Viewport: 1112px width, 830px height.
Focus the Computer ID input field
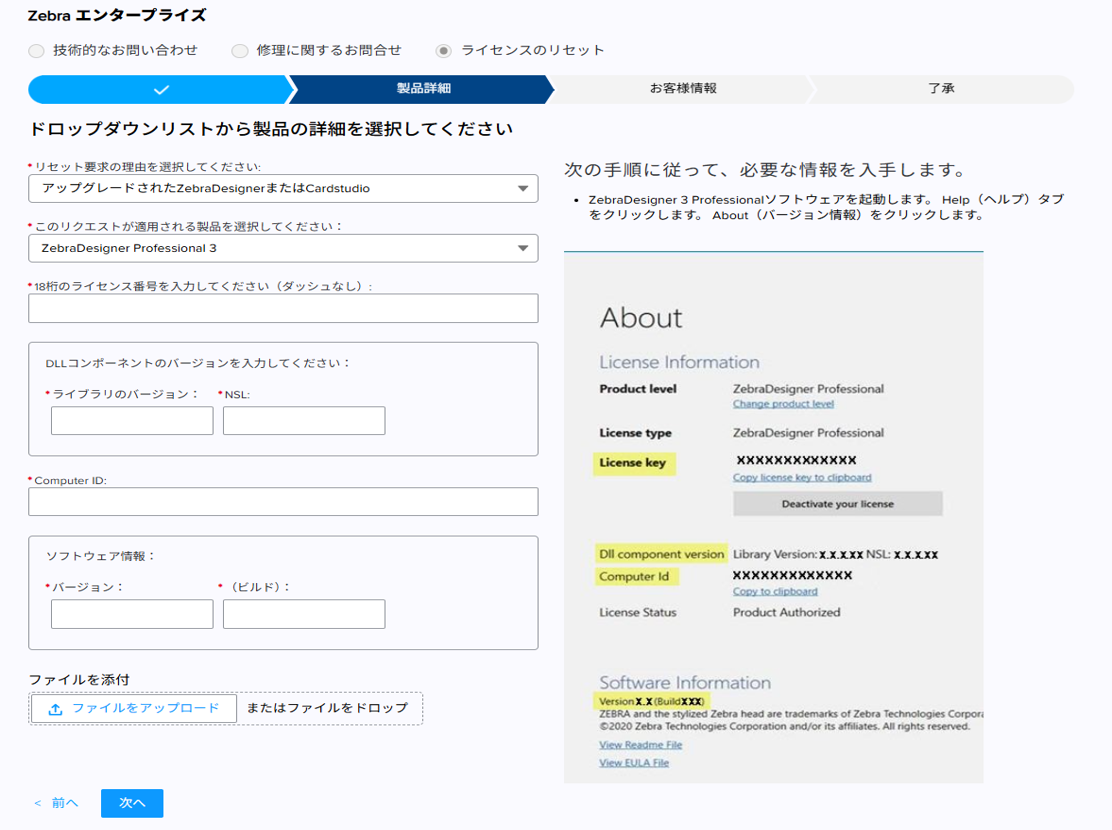(283, 502)
